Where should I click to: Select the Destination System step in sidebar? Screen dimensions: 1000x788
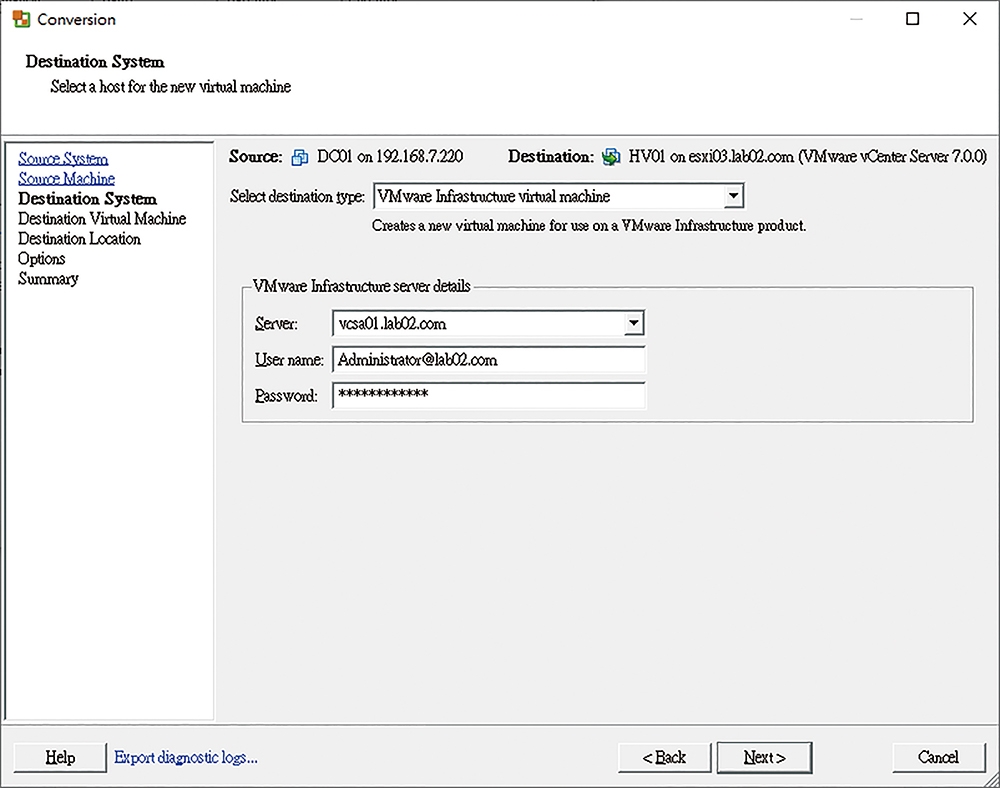87,199
